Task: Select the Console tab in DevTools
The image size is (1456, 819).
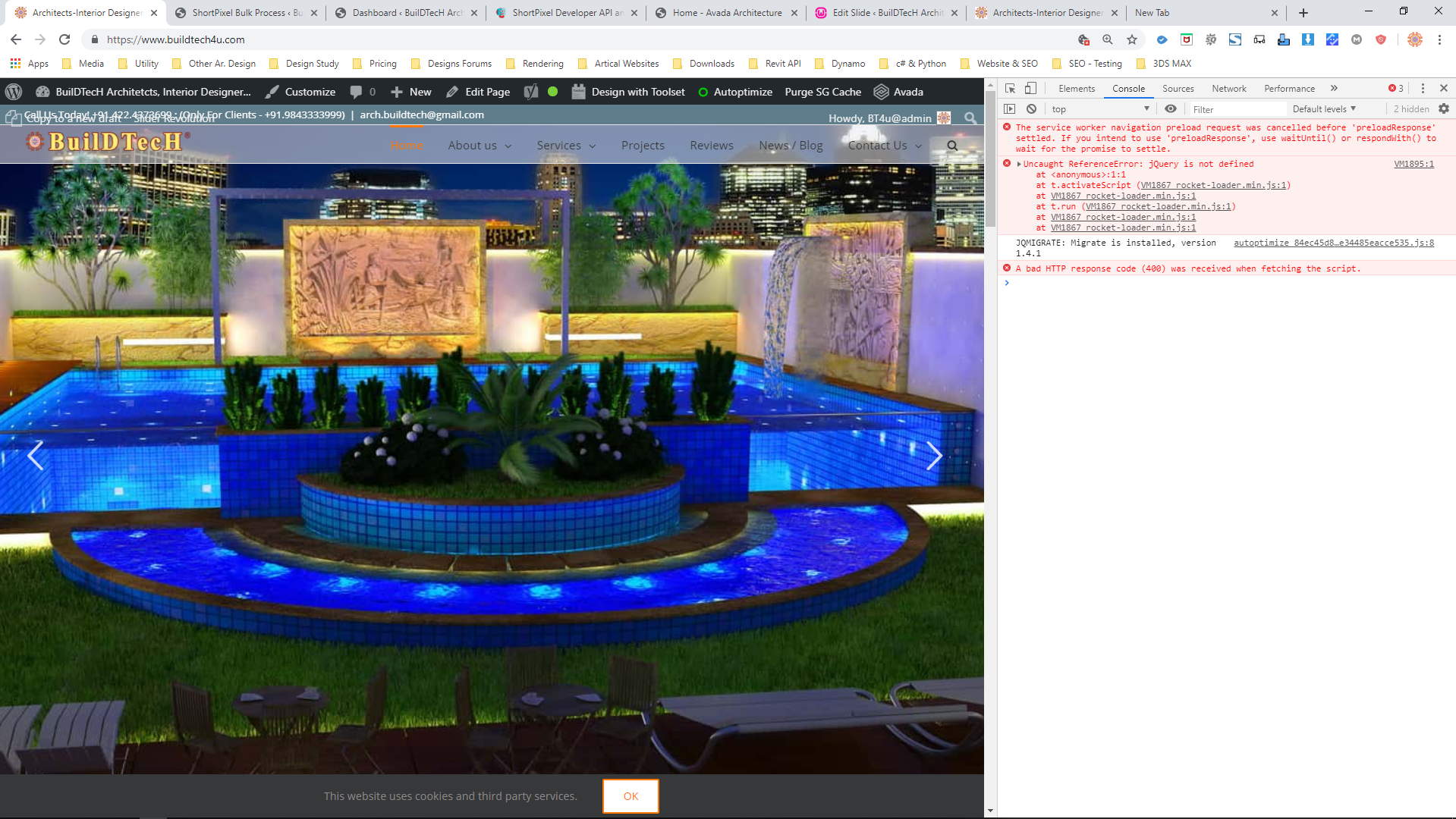Action: [1128, 89]
